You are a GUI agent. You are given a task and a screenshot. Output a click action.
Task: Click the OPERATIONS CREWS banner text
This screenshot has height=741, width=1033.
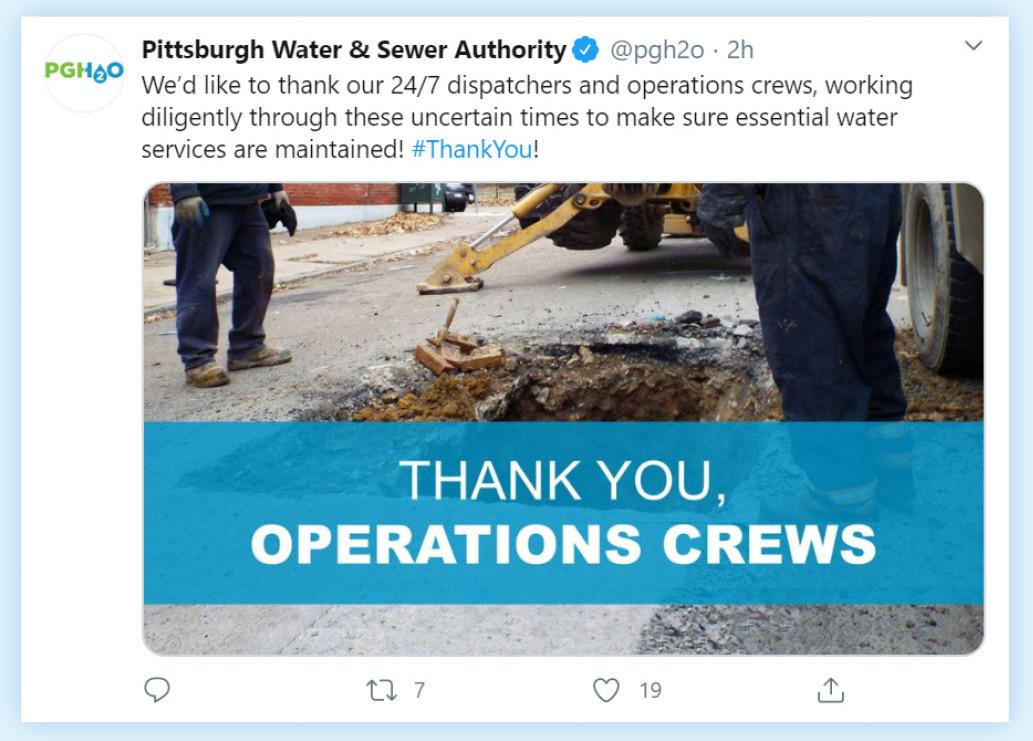(x=563, y=544)
